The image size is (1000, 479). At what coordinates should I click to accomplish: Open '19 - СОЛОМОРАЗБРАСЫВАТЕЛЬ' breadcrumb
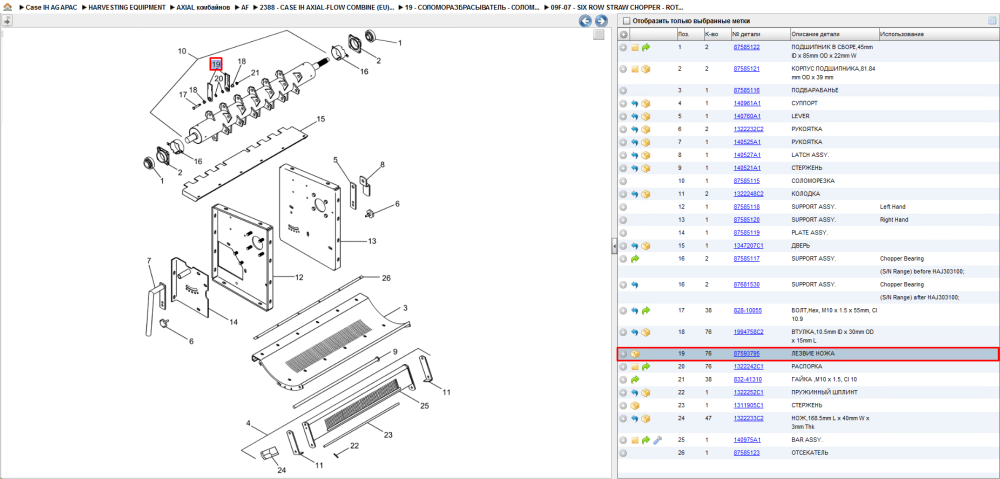click(471, 7)
